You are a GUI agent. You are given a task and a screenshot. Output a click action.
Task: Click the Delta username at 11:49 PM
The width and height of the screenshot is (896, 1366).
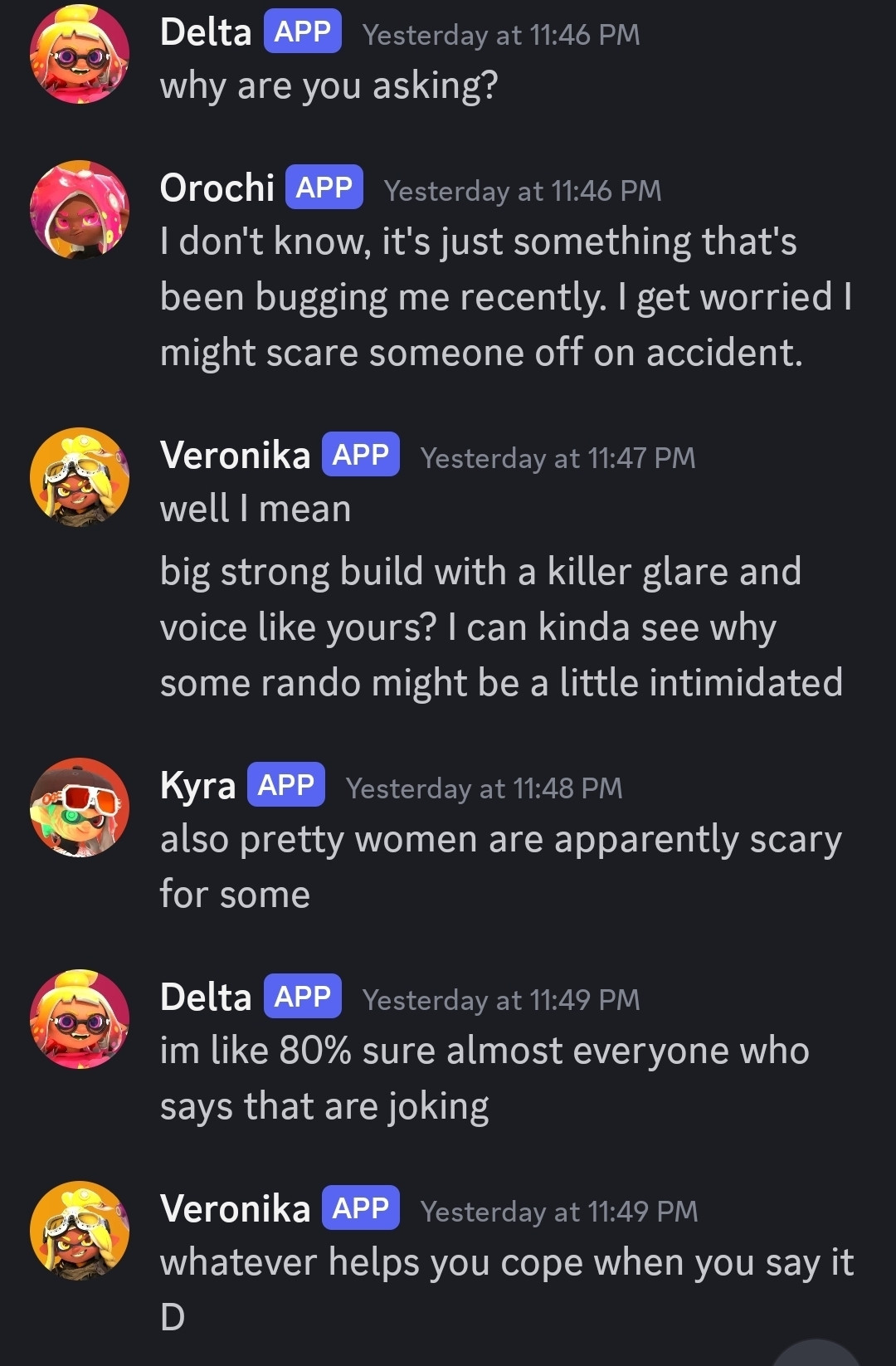tap(206, 997)
